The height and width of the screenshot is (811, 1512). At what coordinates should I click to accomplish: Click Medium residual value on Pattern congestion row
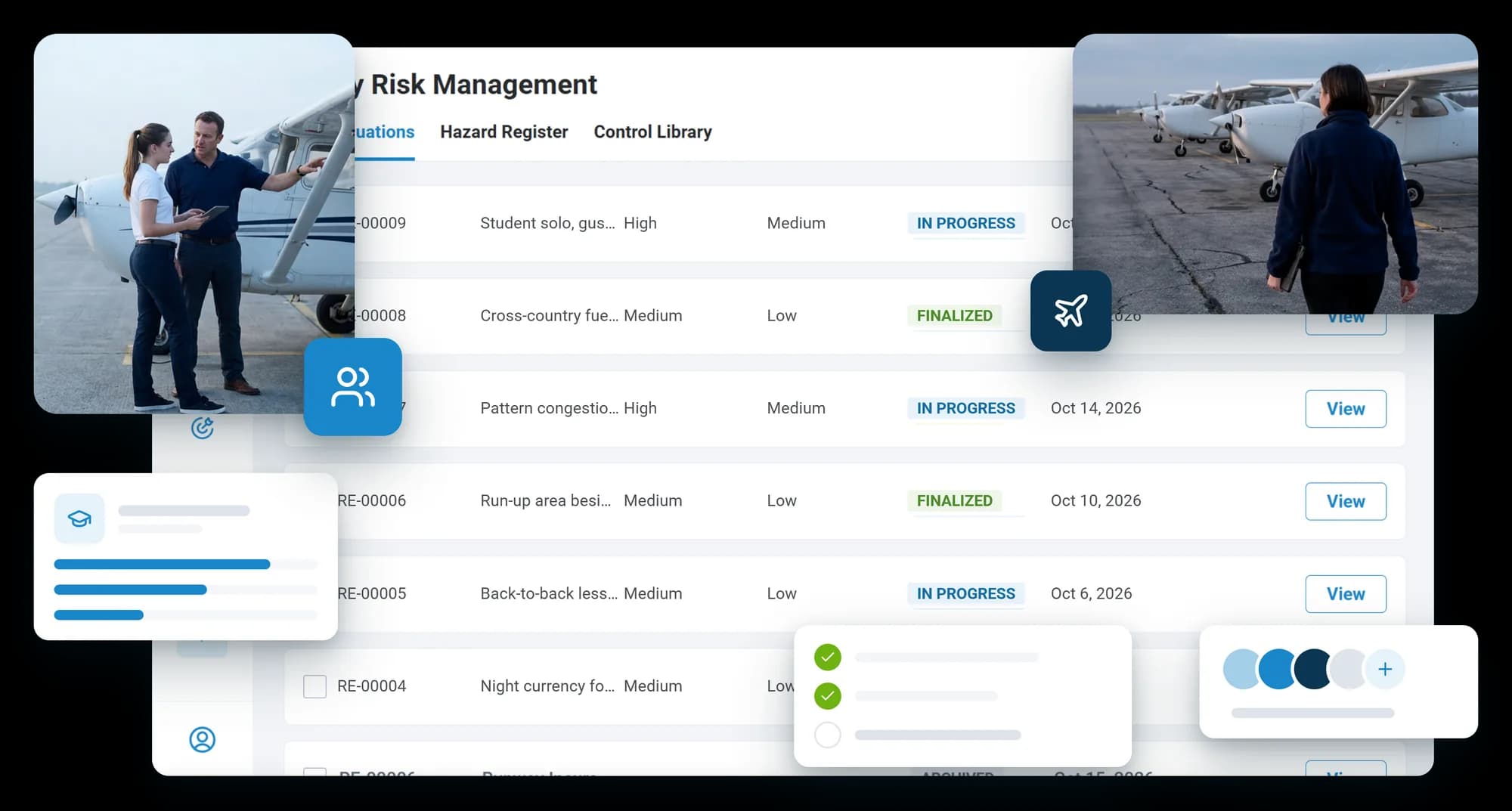796,408
